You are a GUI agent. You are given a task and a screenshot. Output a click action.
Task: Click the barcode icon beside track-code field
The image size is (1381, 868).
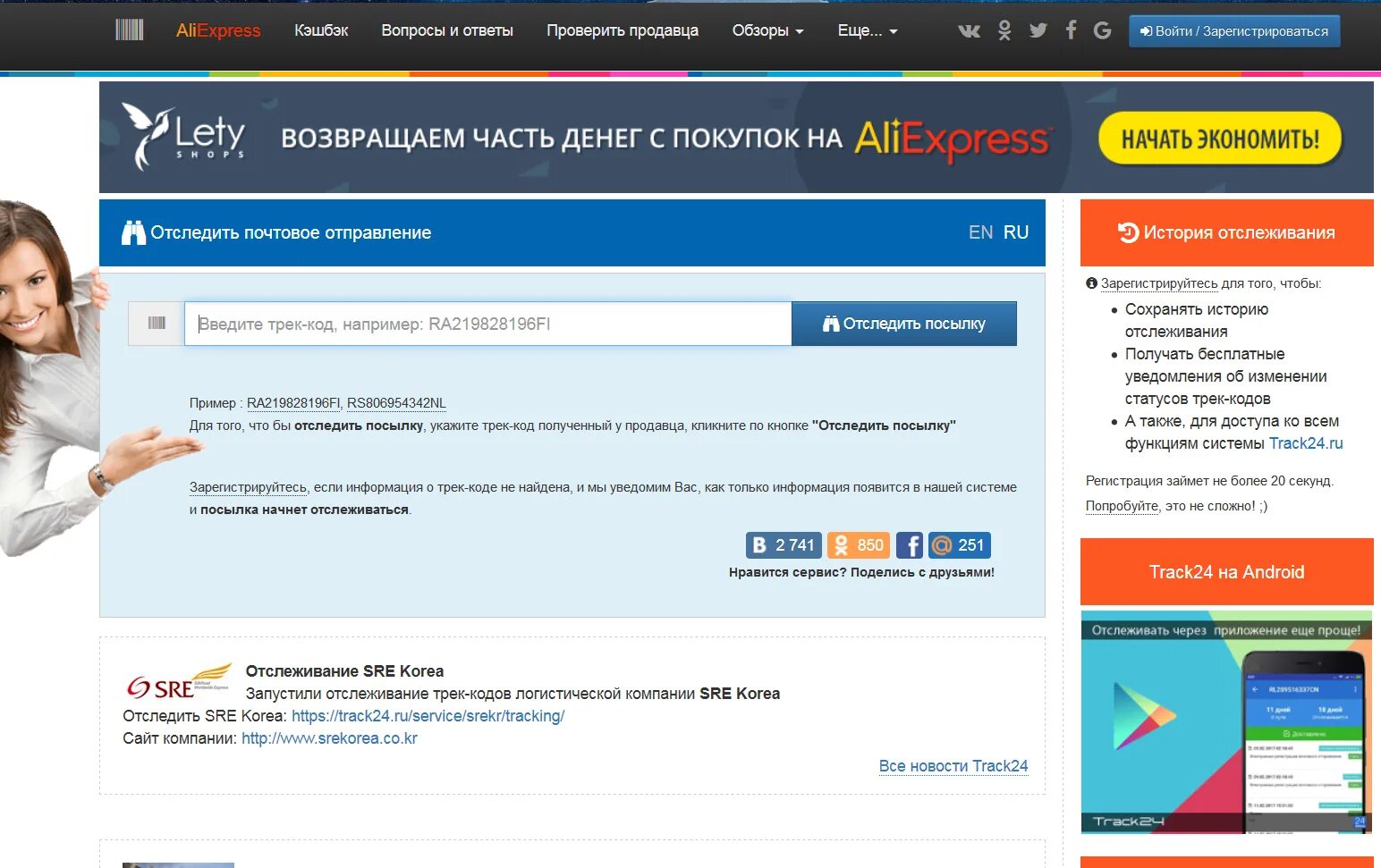point(157,324)
